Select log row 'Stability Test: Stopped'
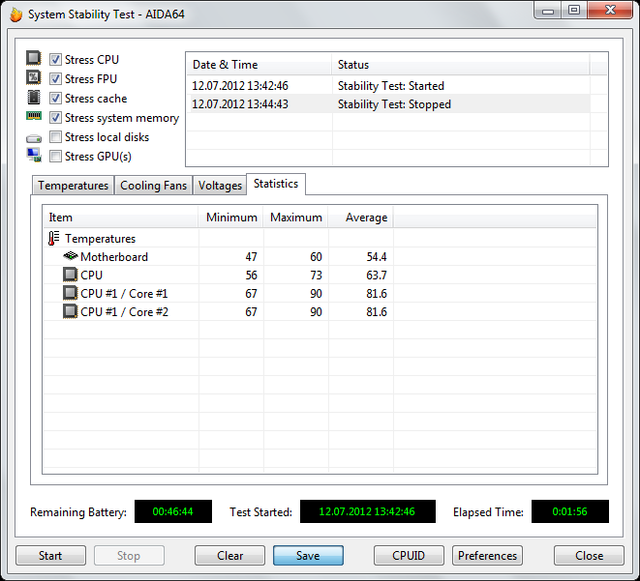The width and height of the screenshot is (640, 581). (x=389, y=104)
